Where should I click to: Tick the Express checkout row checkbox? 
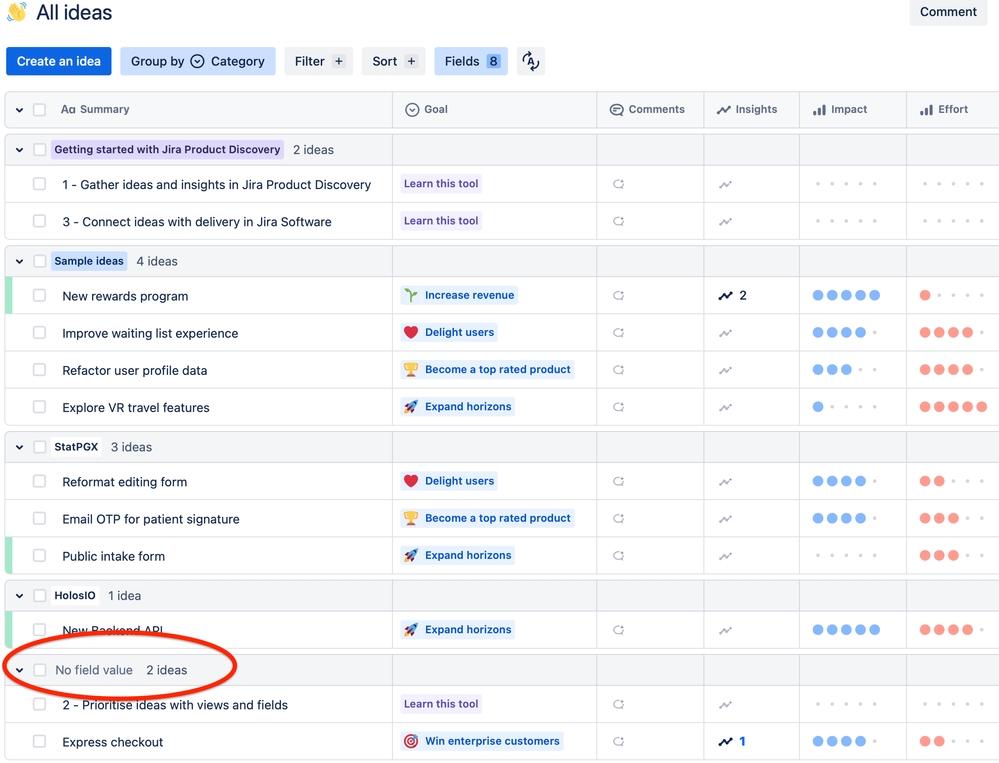click(40, 741)
